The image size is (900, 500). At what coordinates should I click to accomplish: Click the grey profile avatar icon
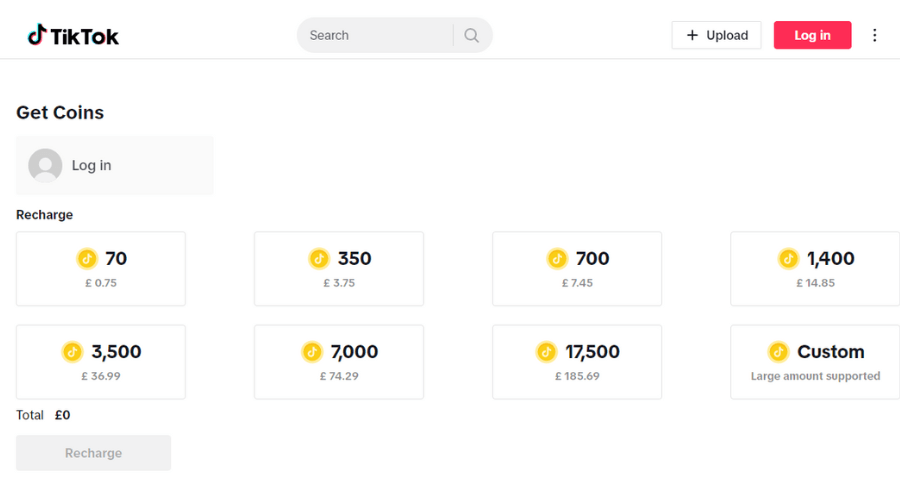click(x=45, y=165)
